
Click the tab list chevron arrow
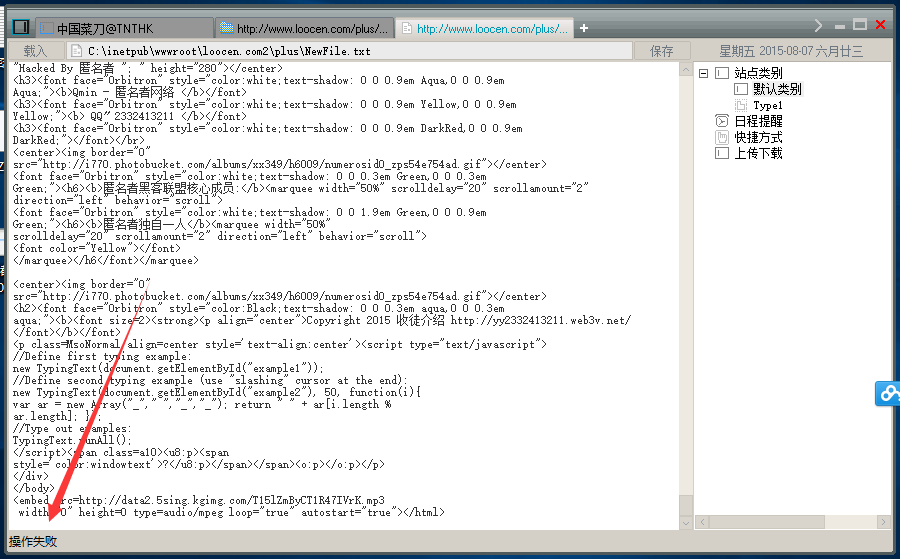pos(818,26)
